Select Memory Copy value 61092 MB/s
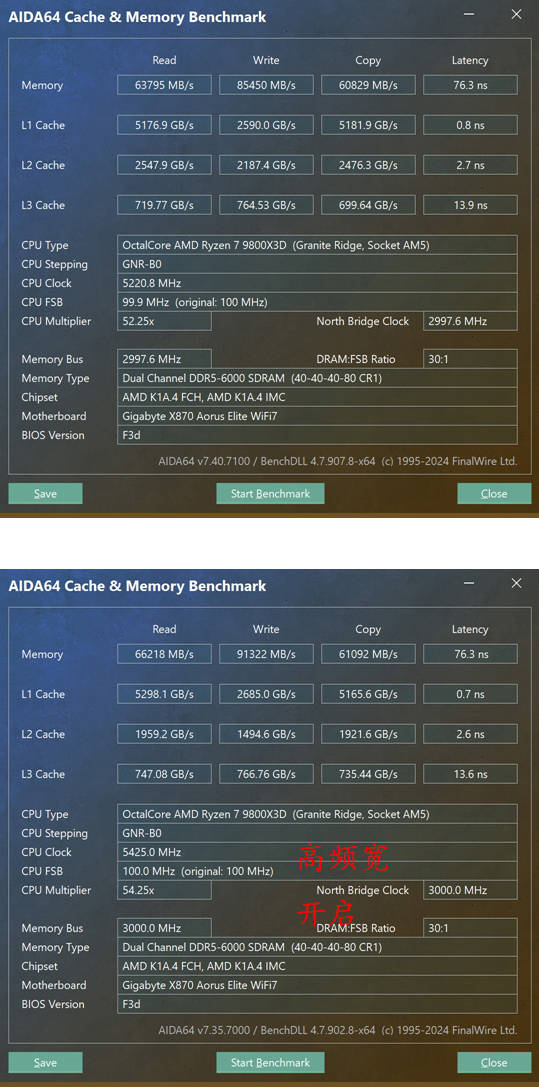539x1087 pixels. click(x=368, y=654)
